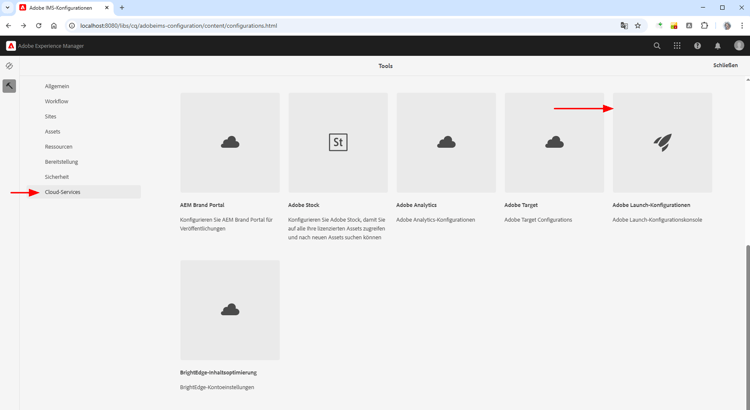
Task: Open the help question mark icon
Action: pos(697,46)
